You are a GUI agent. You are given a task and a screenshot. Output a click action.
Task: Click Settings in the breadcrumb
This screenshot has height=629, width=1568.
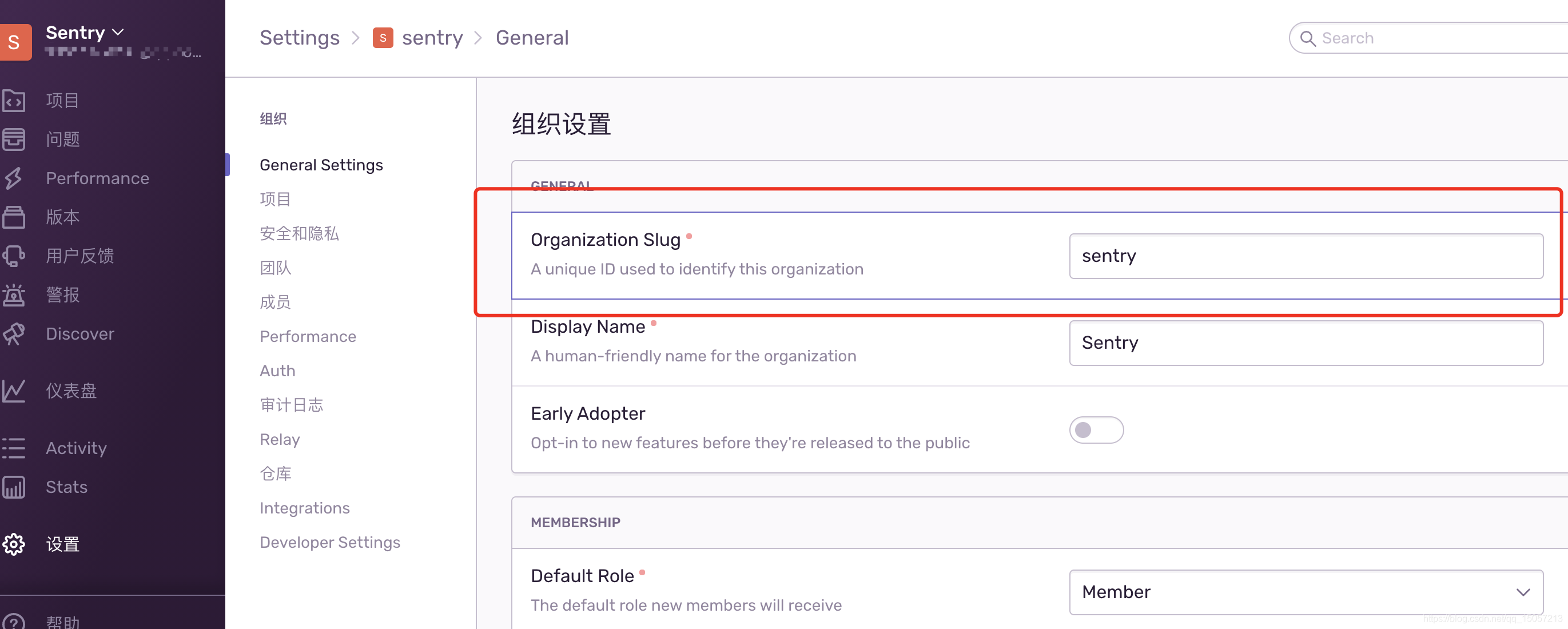pos(299,38)
